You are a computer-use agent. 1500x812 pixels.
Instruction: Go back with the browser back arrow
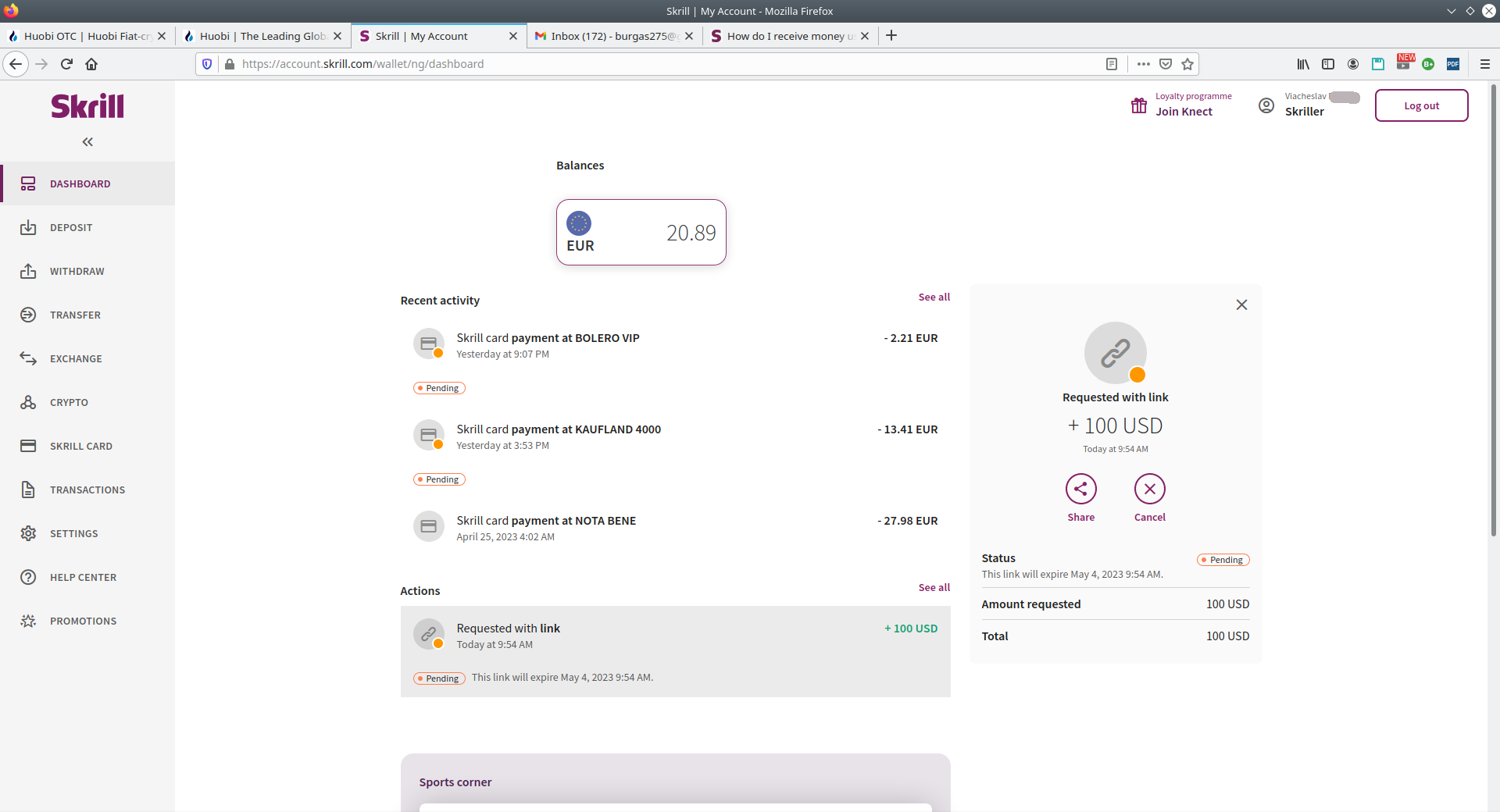[16, 64]
